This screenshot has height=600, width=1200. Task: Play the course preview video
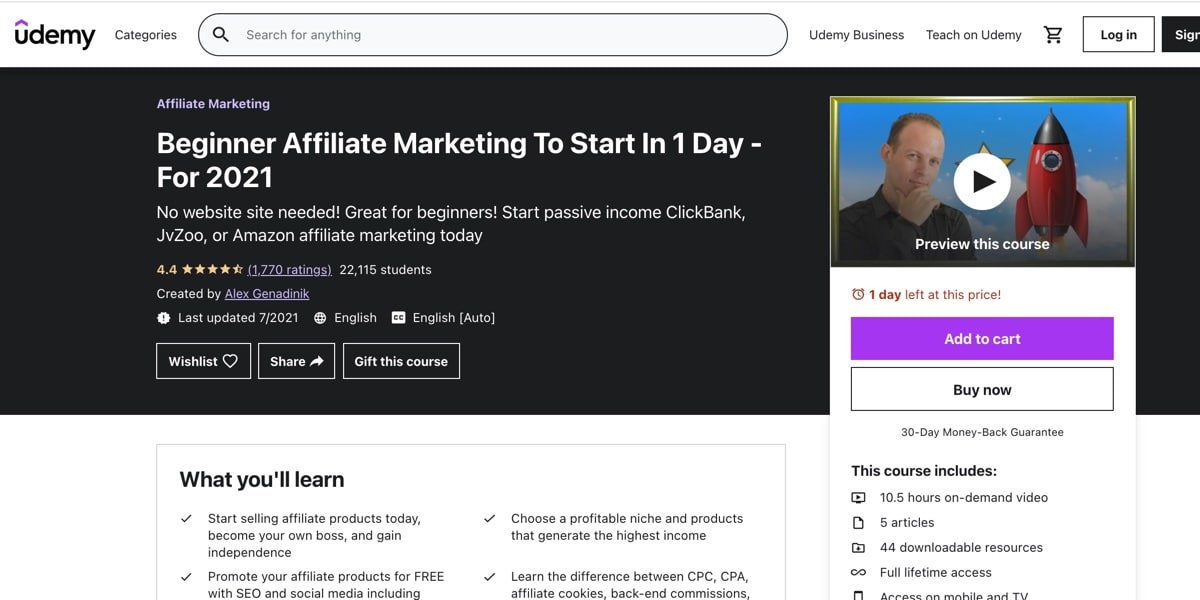click(982, 182)
